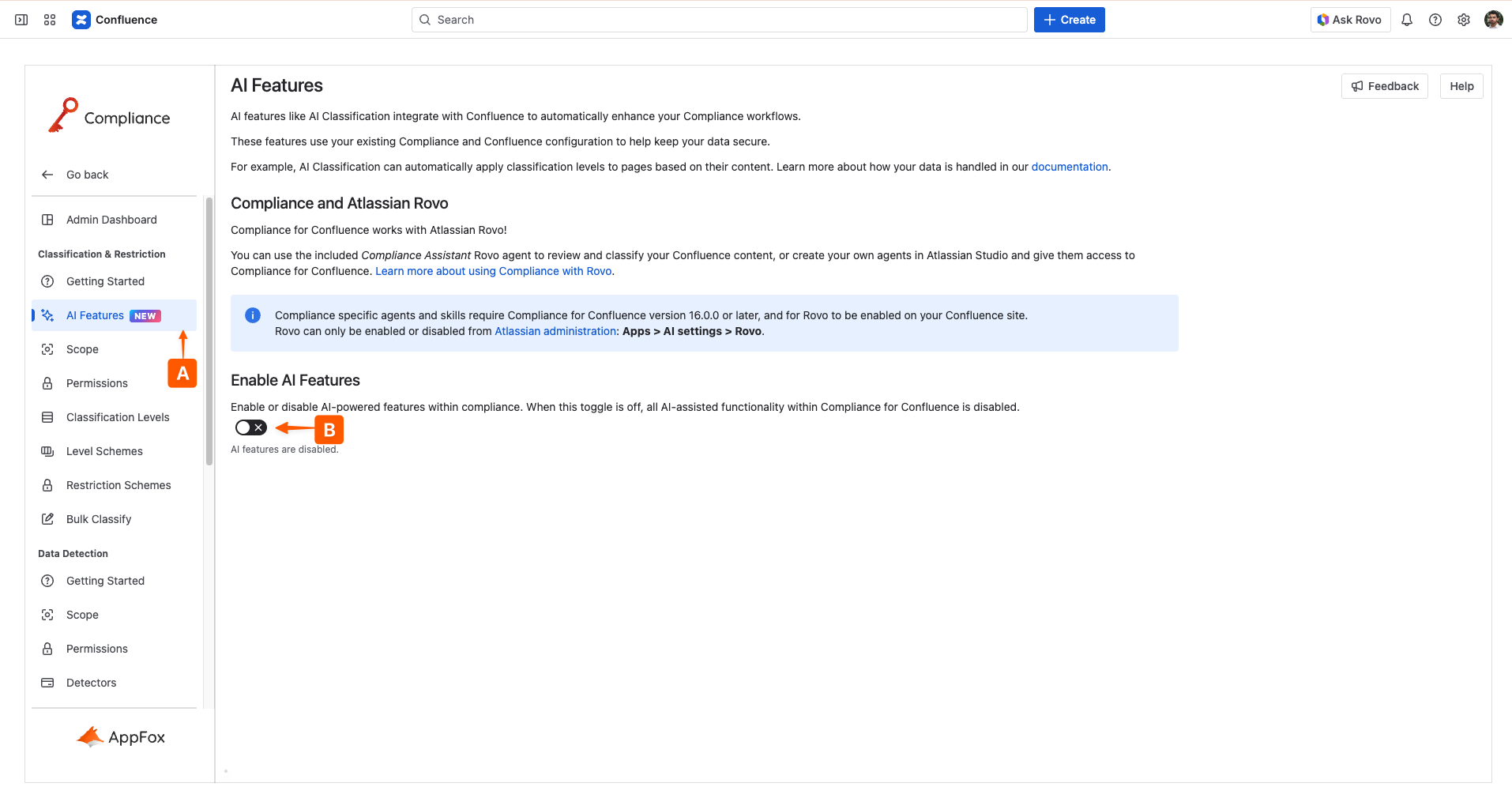Focus the Search input field
The image size is (1512, 802).
pyautogui.click(x=719, y=20)
